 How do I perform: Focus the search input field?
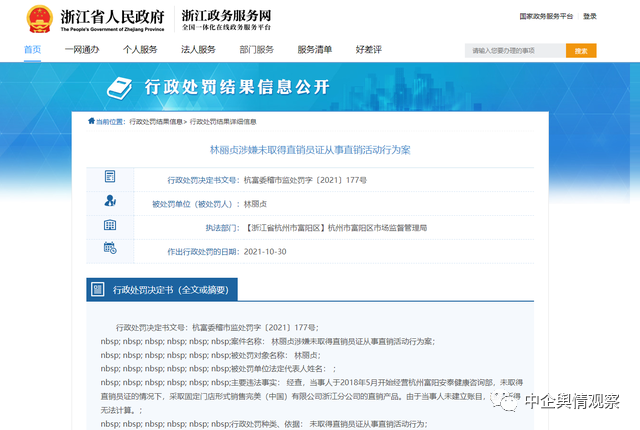[x=515, y=51]
